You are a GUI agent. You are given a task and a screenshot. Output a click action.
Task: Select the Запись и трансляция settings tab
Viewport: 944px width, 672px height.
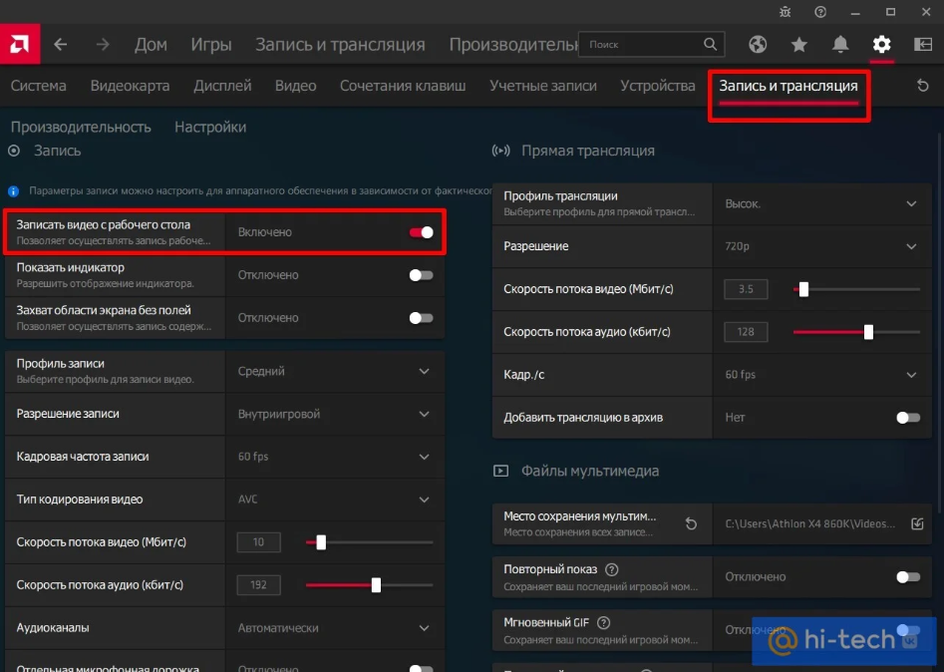[x=789, y=86]
